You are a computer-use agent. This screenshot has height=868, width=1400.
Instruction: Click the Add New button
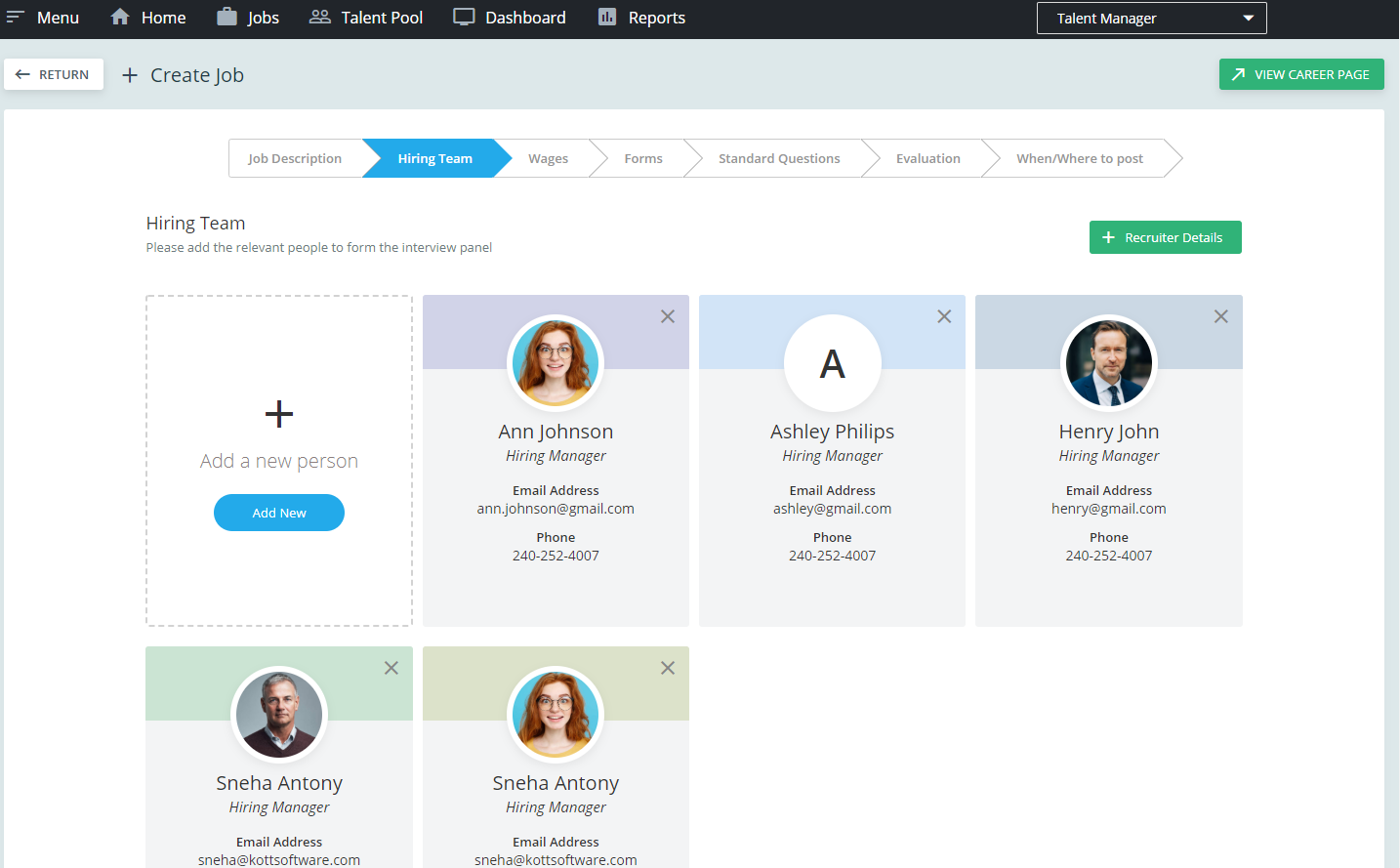click(279, 513)
